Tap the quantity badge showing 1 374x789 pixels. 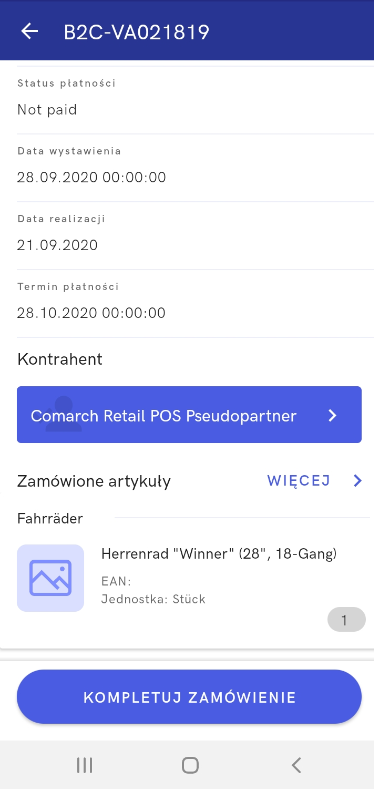(x=346, y=619)
